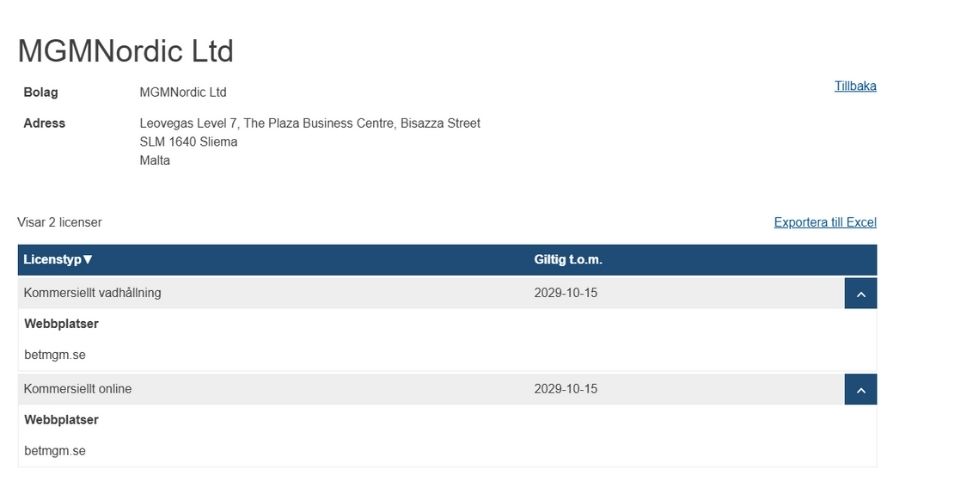
Task: Sort by the Licenstyp column arrow
Action: click(88, 260)
